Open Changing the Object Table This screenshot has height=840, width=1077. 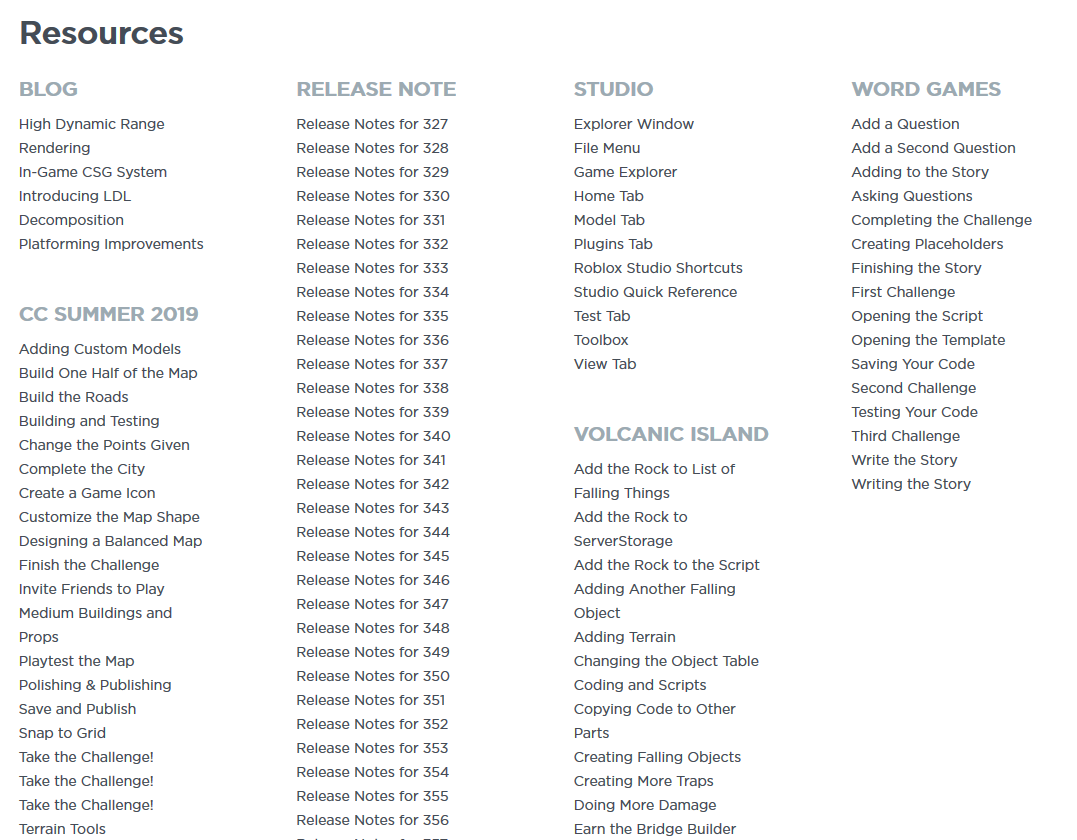point(666,661)
